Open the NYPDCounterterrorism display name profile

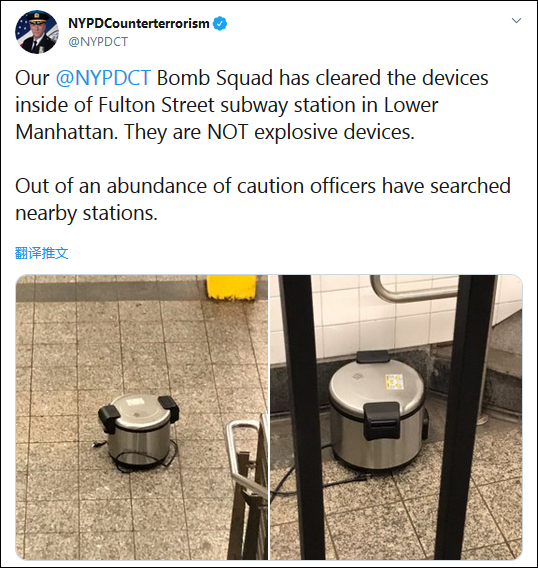coord(139,24)
